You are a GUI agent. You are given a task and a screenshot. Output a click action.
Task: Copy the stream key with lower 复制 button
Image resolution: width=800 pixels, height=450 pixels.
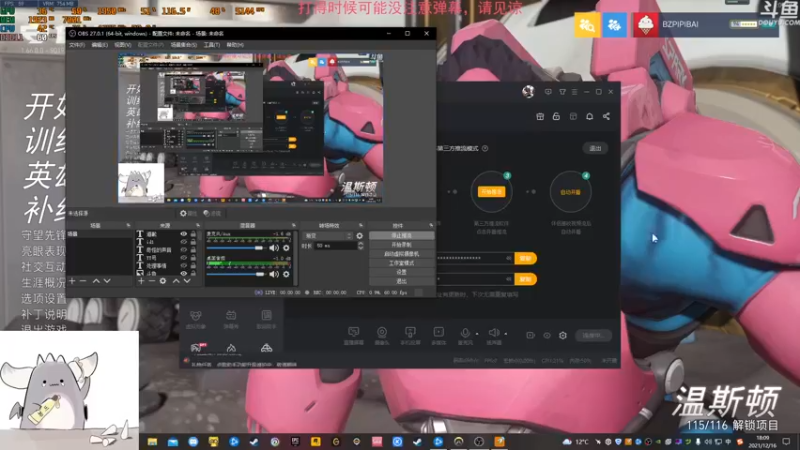tap(525, 279)
